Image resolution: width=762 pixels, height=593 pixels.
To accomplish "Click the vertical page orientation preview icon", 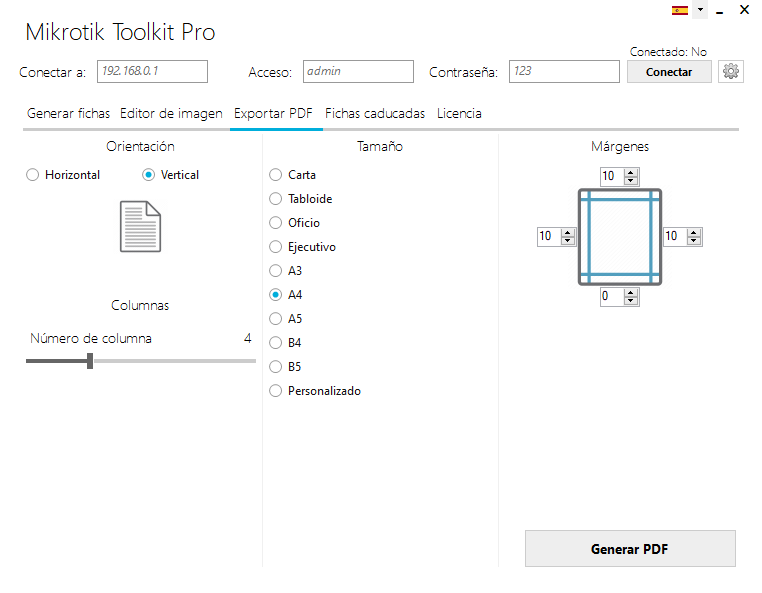I will (140, 227).
